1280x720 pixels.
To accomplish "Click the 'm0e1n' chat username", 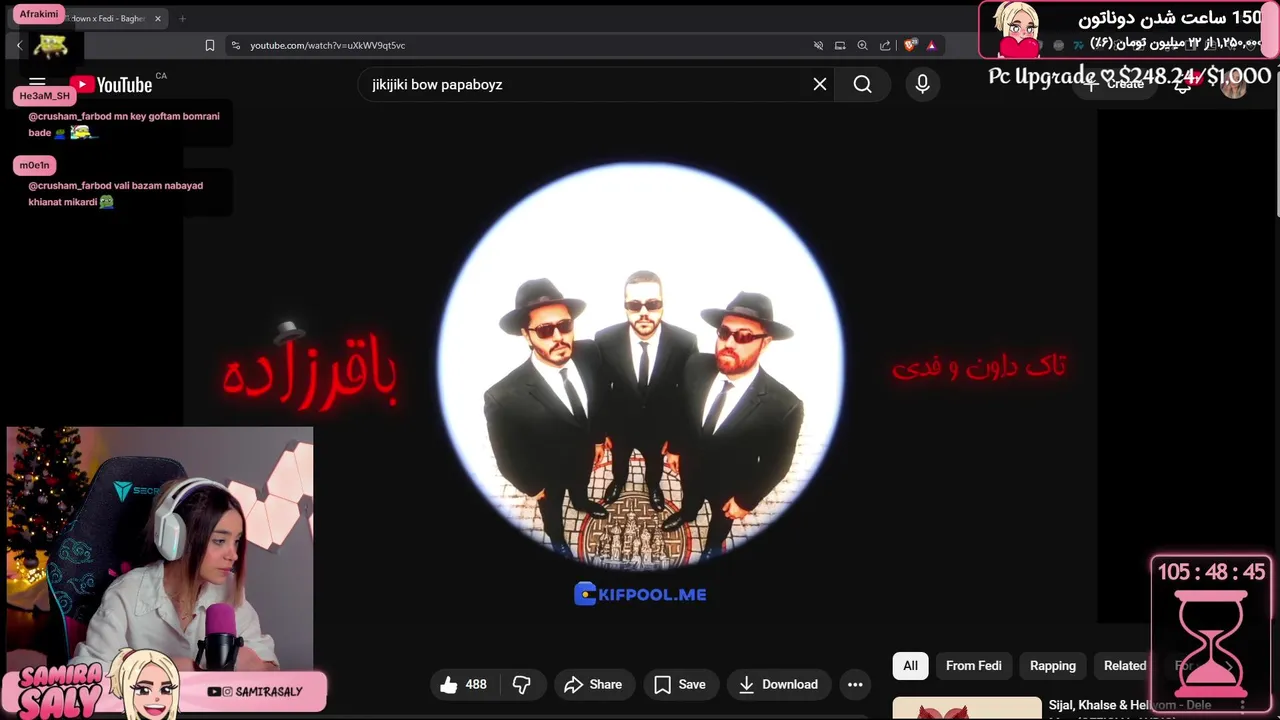I will [x=34, y=165].
